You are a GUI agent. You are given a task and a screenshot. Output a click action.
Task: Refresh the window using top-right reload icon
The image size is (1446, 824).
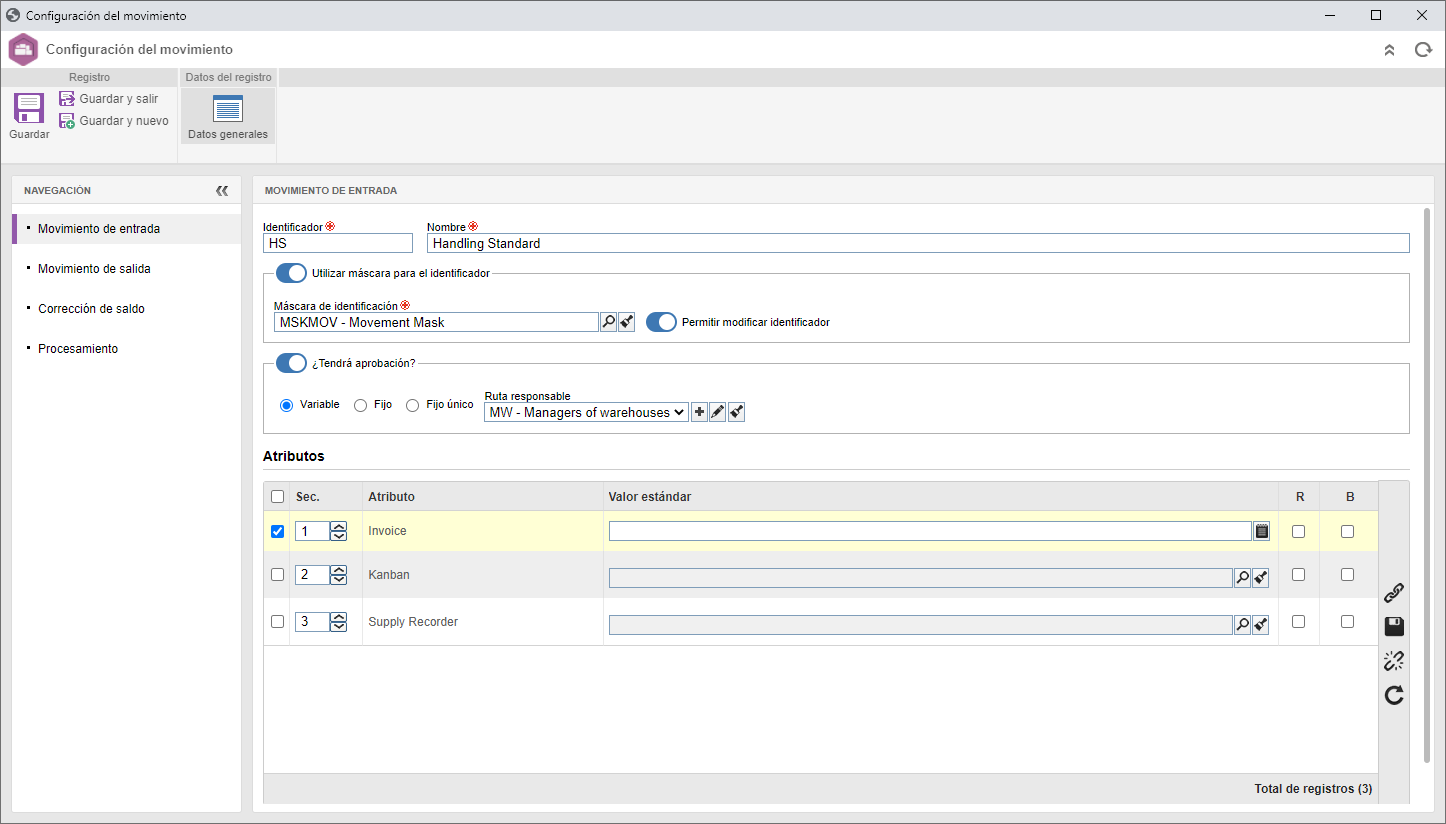[x=1423, y=50]
